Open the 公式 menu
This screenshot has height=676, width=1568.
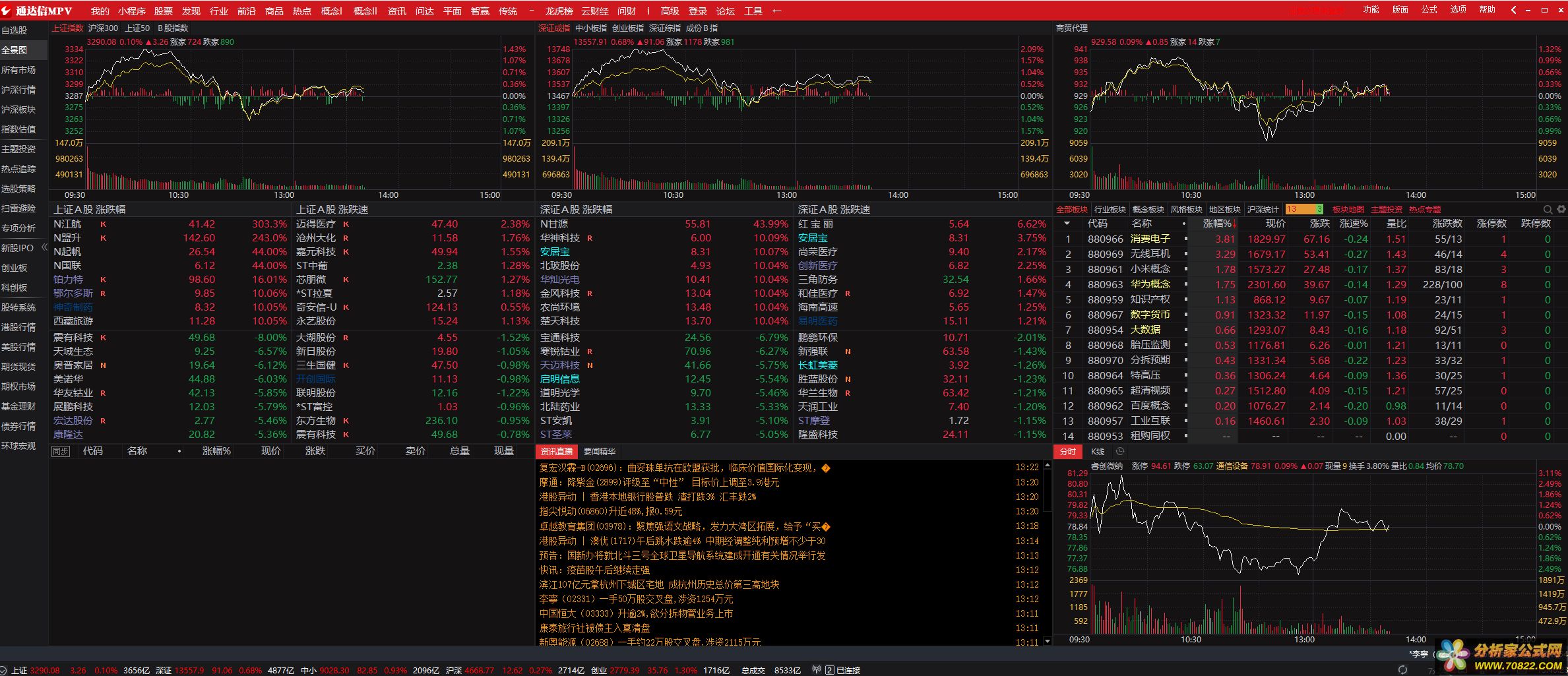[1429, 10]
